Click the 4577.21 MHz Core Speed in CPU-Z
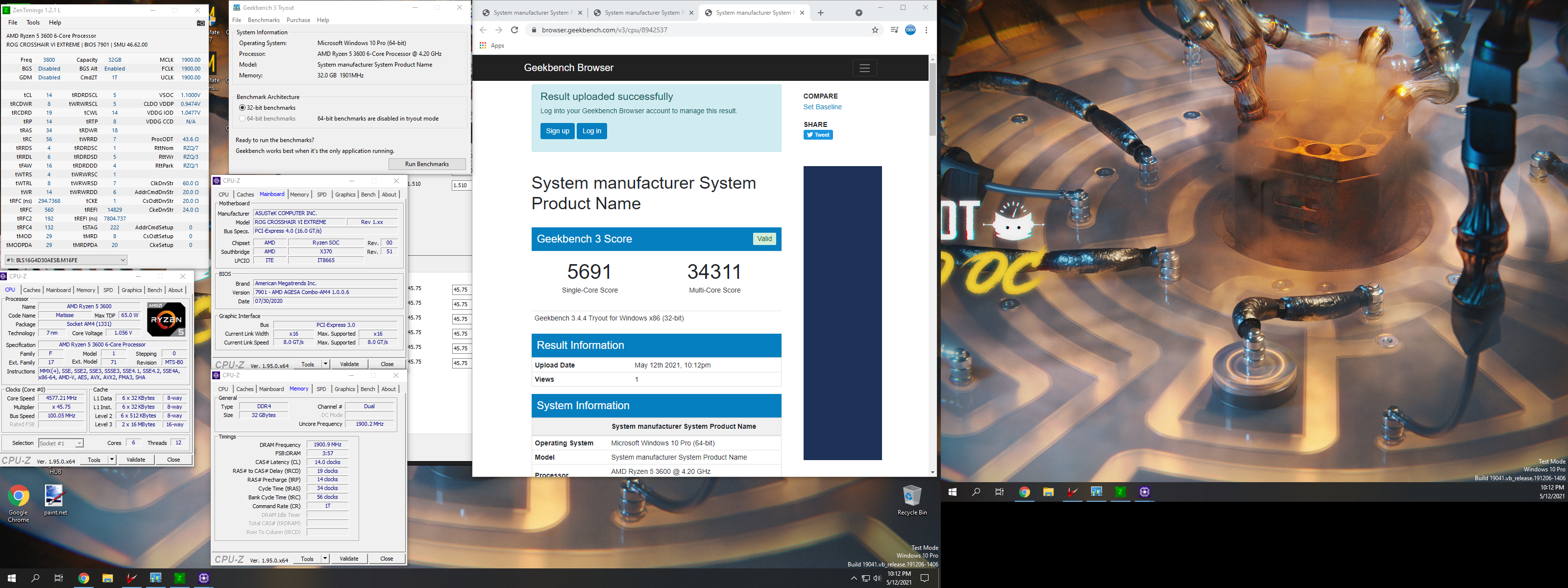The image size is (1568, 588). coord(61,398)
